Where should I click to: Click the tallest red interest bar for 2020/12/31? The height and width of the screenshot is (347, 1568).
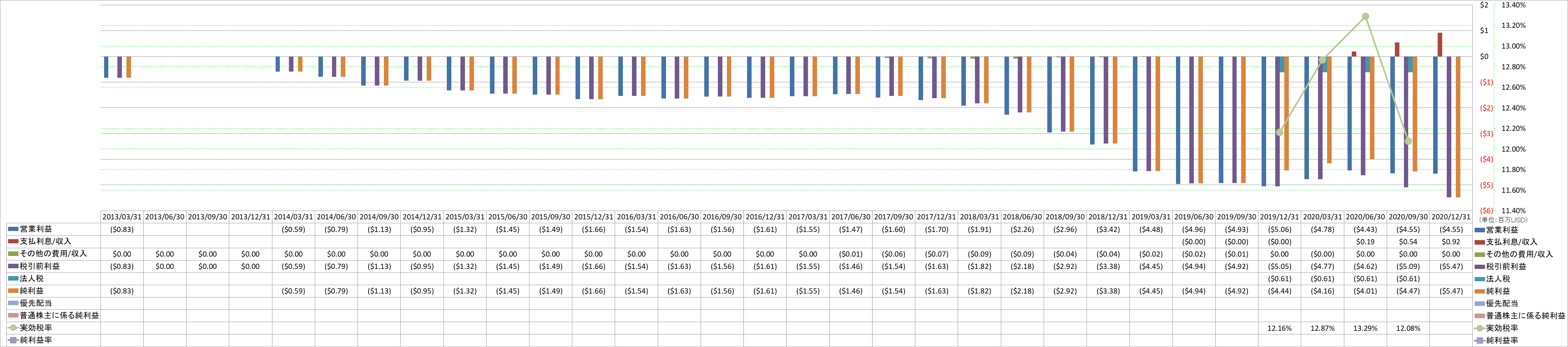click(x=1440, y=44)
